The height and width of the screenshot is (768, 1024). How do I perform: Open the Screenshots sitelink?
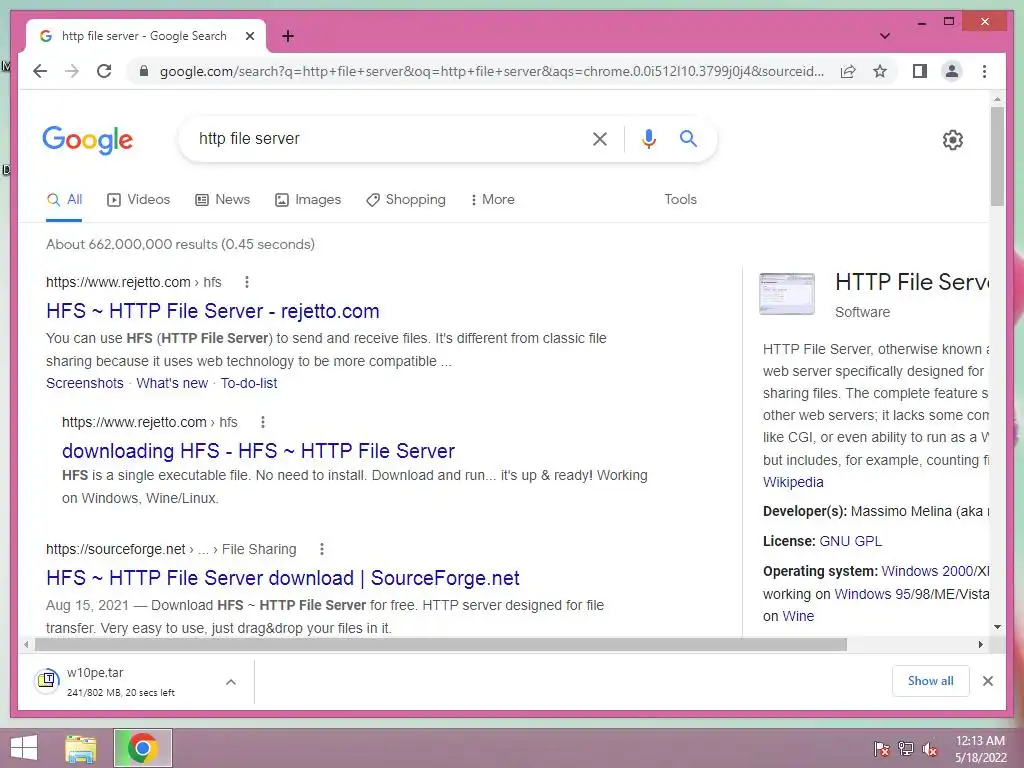[x=85, y=383]
